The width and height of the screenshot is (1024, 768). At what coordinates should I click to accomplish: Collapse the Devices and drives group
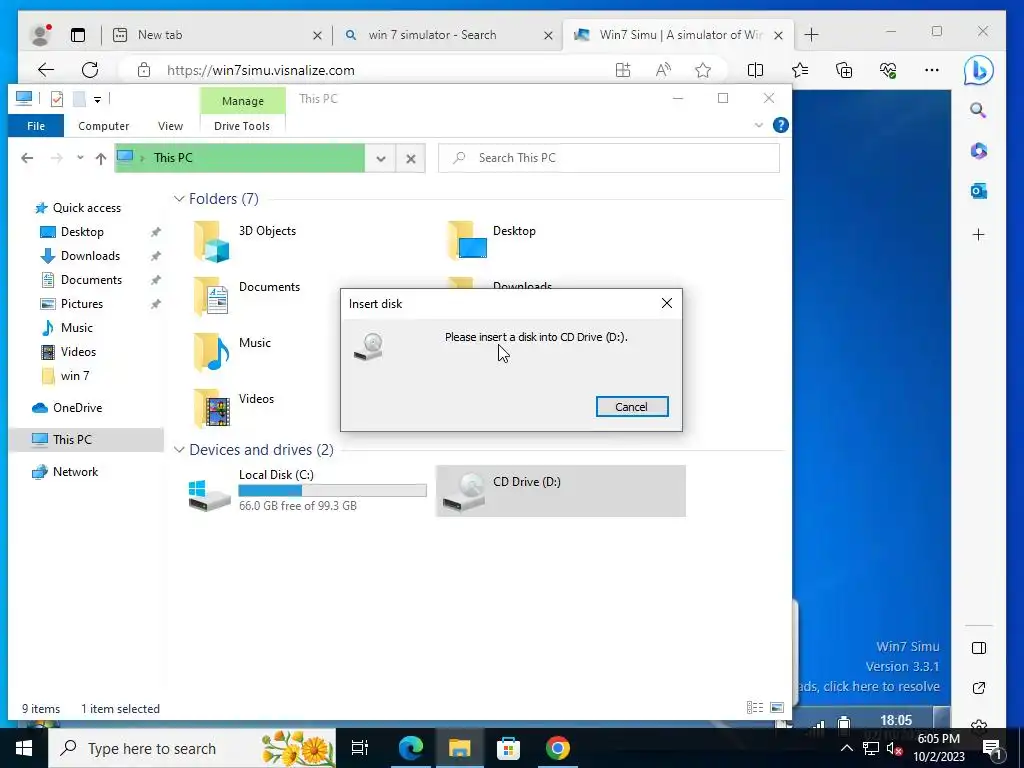pyautogui.click(x=179, y=449)
